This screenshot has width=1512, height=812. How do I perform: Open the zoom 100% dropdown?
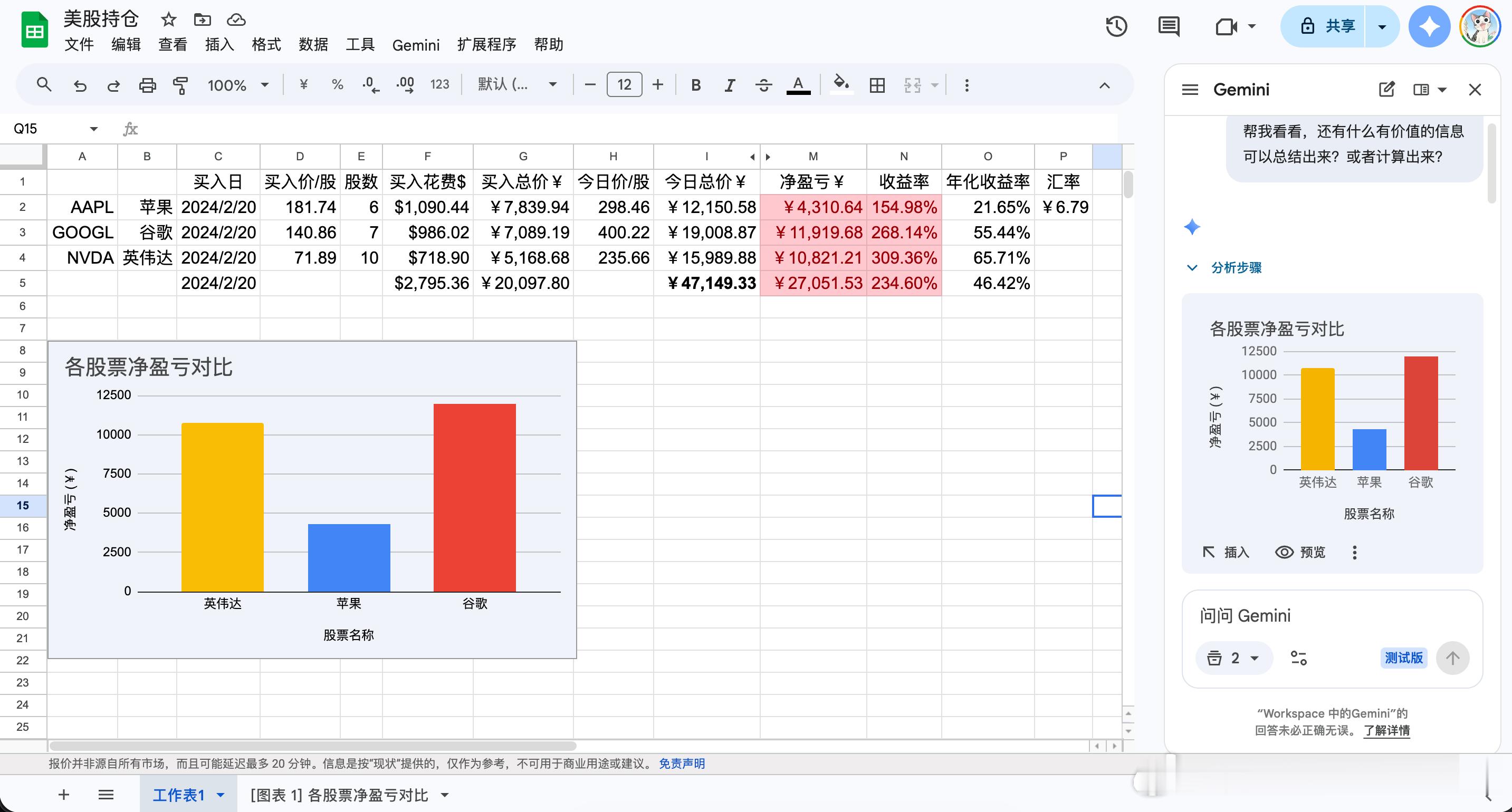pos(238,85)
